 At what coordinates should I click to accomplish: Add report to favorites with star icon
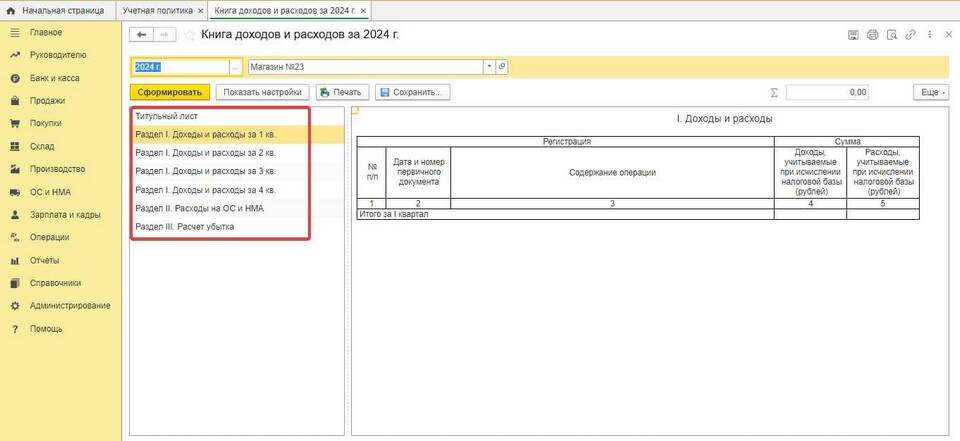pos(189,35)
